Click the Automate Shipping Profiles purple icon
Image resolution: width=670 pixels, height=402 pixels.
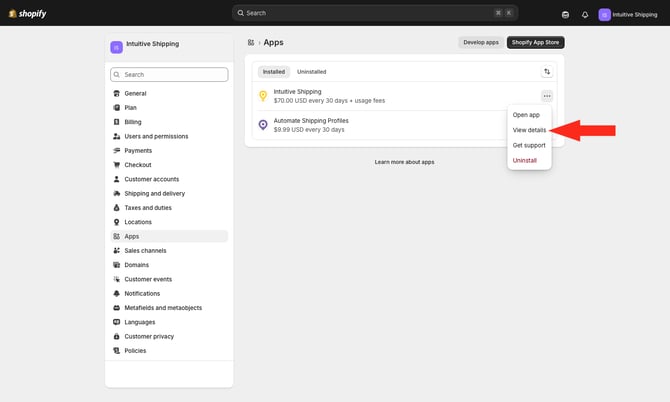pos(263,125)
